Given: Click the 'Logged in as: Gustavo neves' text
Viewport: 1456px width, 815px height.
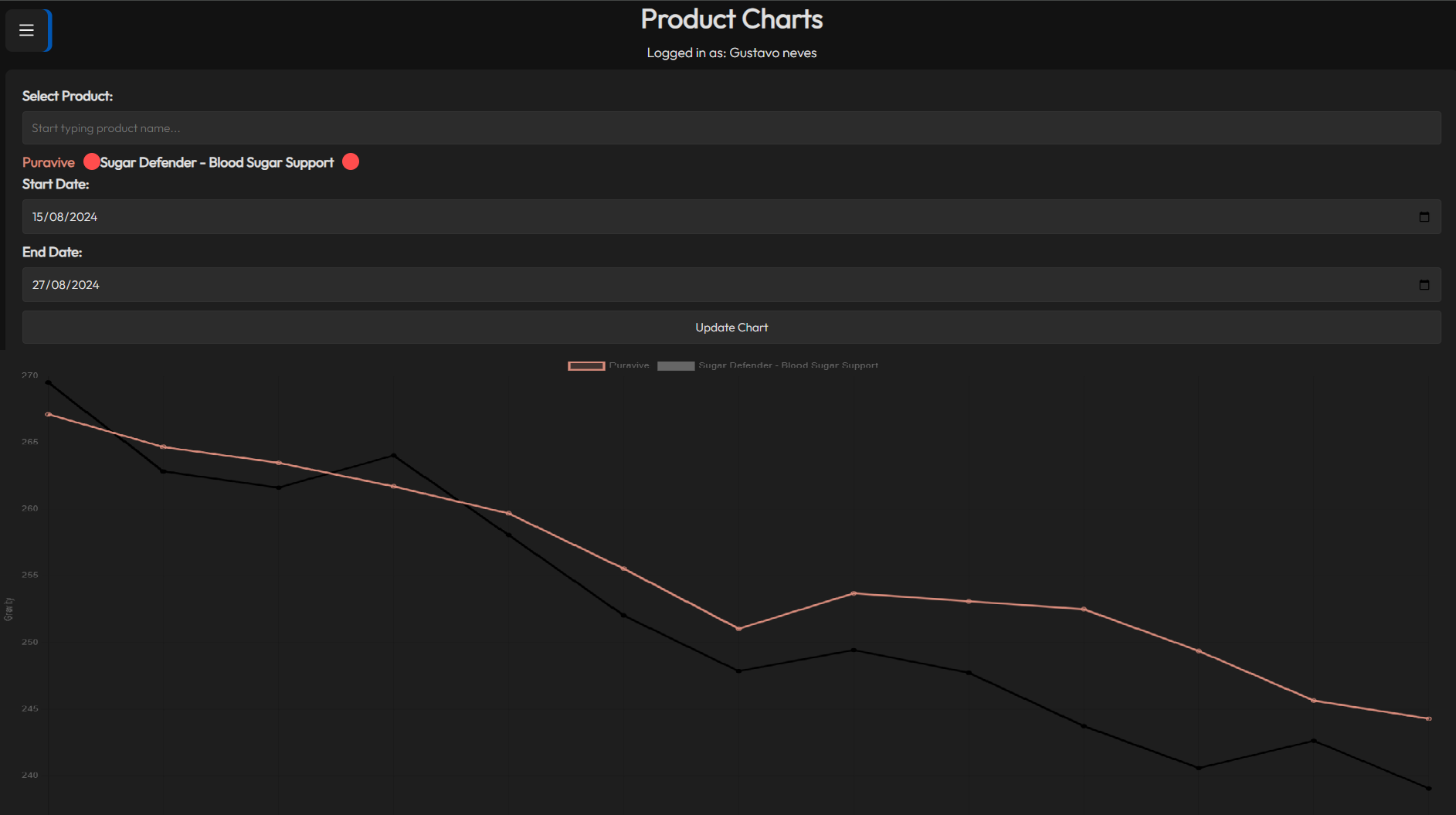Looking at the screenshot, I should click(x=731, y=53).
